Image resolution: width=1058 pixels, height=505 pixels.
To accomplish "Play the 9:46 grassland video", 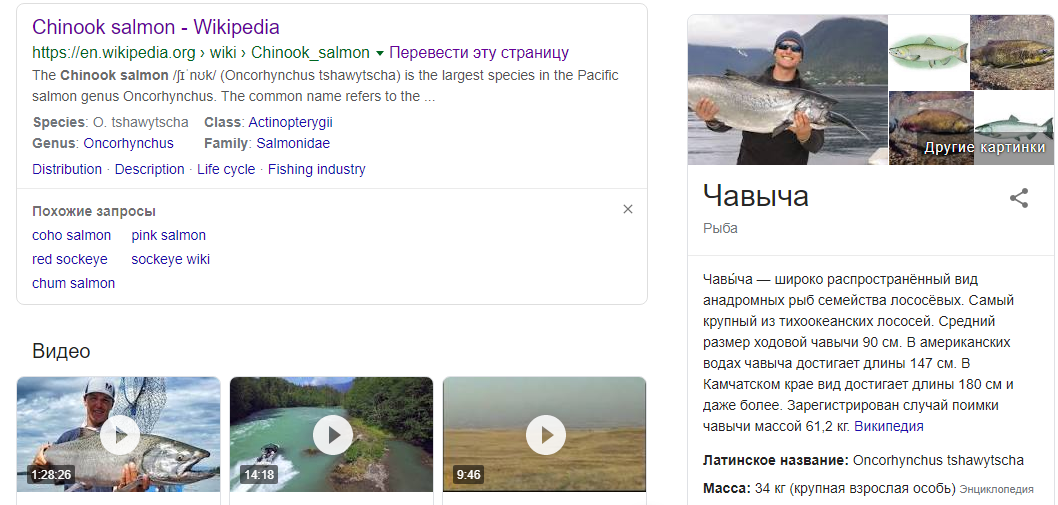I will pyautogui.click(x=545, y=434).
